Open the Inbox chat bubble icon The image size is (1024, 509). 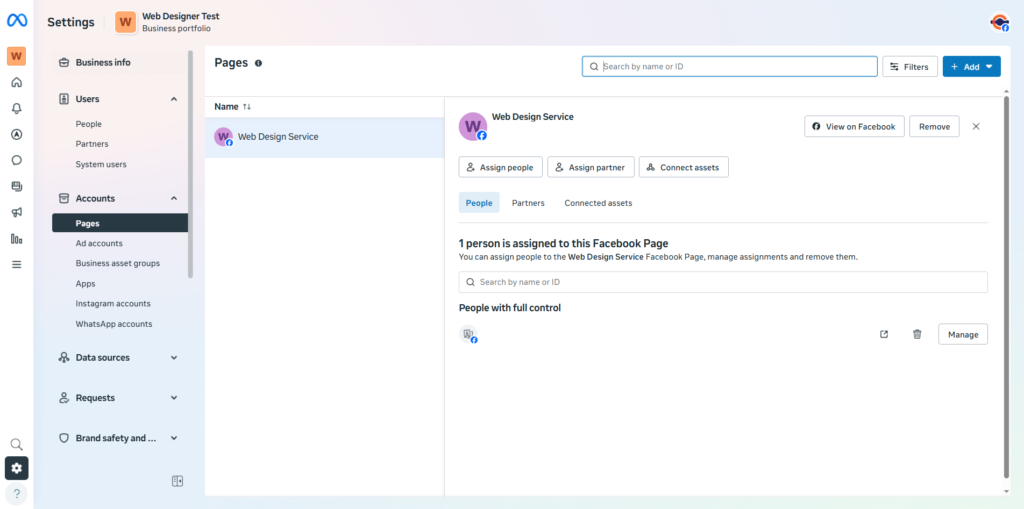pyautogui.click(x=16, y=160)
